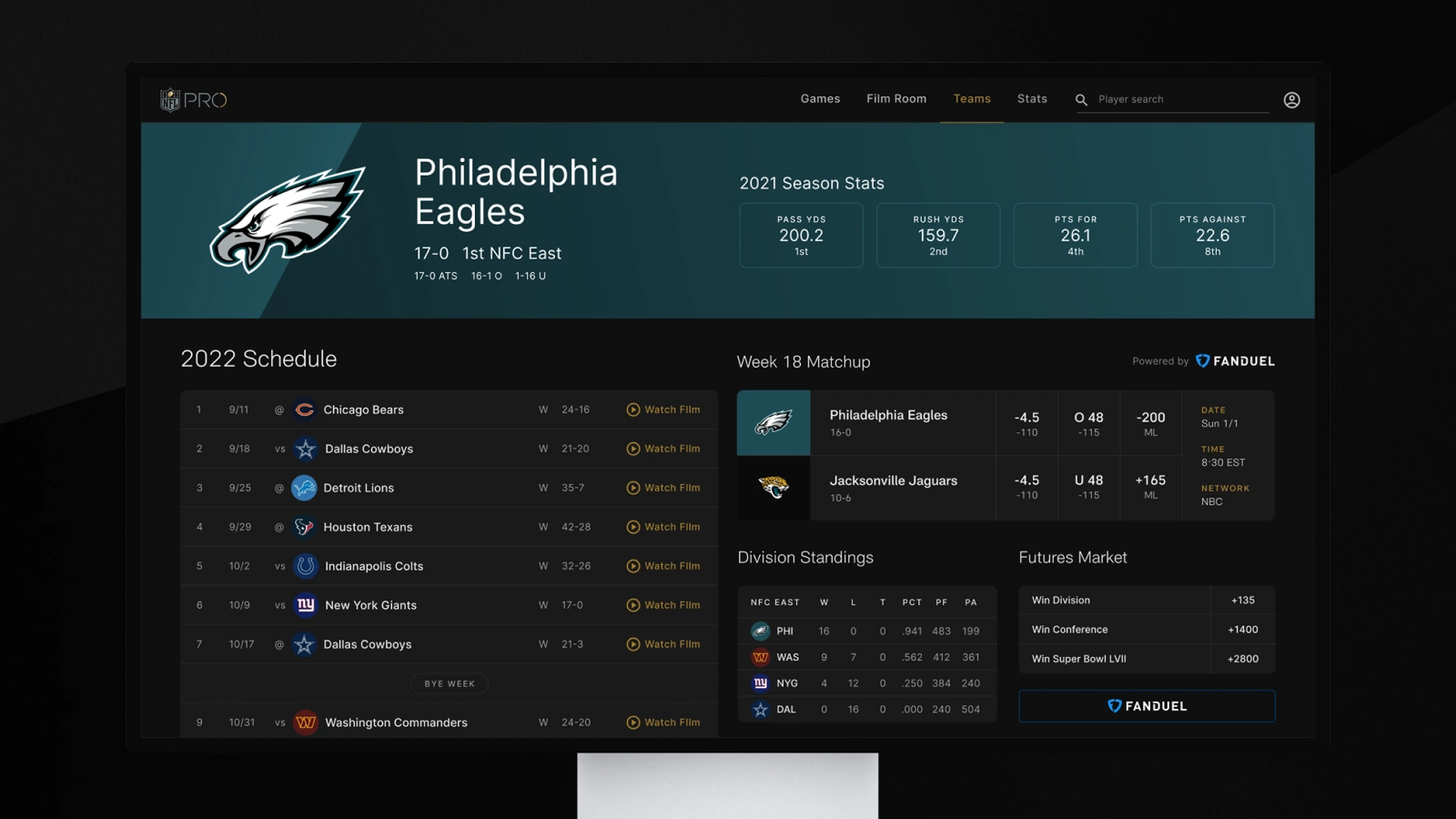Click the U 48 under odds
Image resolution: width=1456 pixels, height=819 pixels.
click(x=1088, y=487)
